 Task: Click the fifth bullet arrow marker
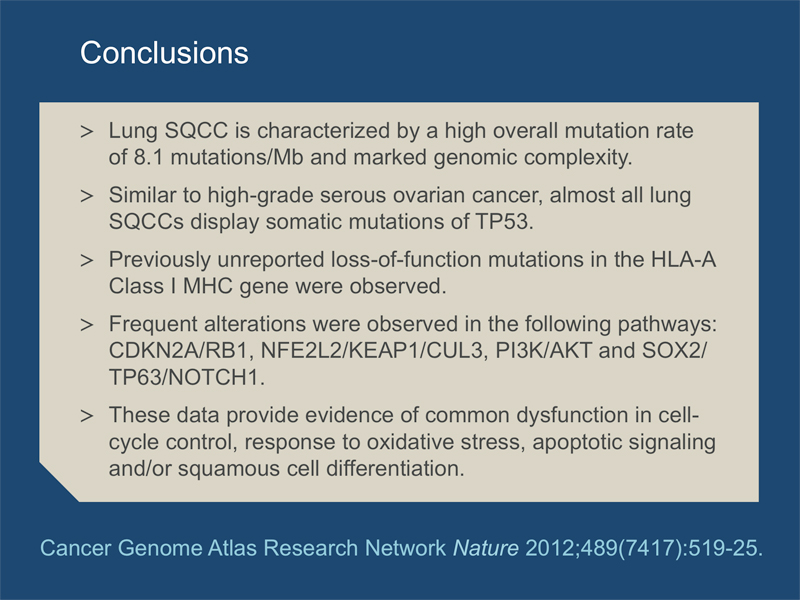pos(87,416)
